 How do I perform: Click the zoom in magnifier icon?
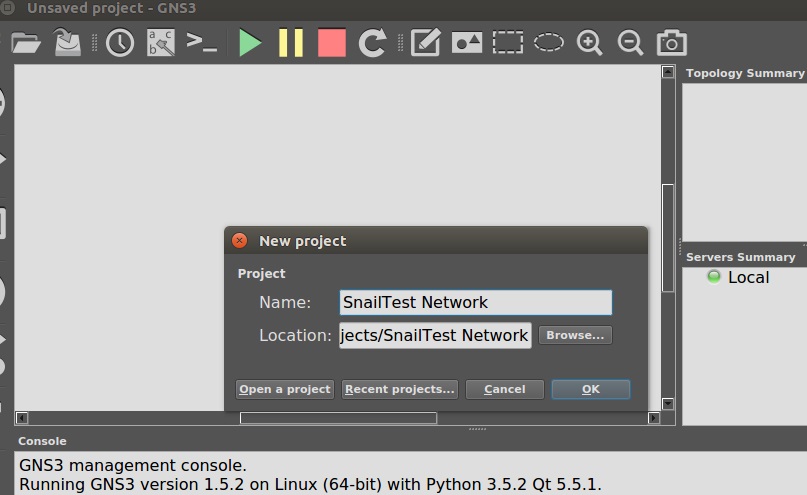[x=590, y=43]
